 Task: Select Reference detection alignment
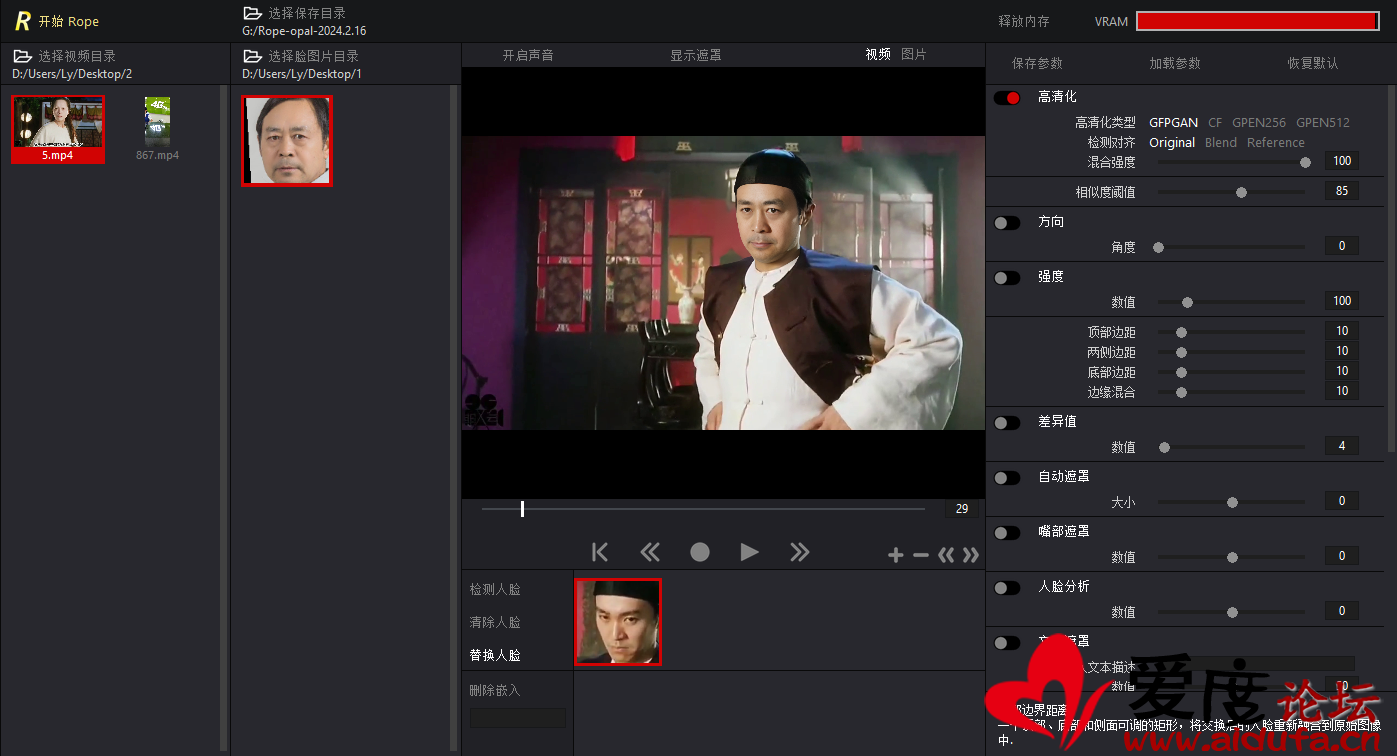(1275, 142)
